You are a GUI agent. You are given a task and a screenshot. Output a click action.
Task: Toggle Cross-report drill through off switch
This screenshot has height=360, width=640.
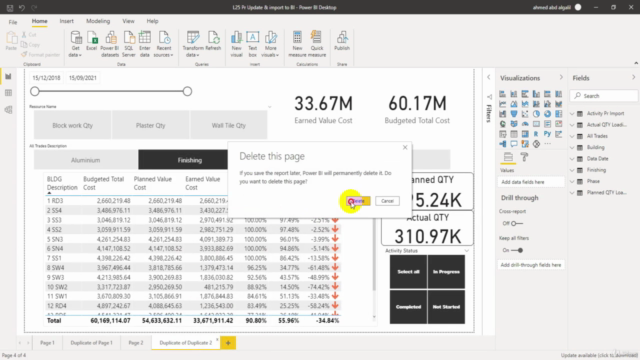point(516,223)
